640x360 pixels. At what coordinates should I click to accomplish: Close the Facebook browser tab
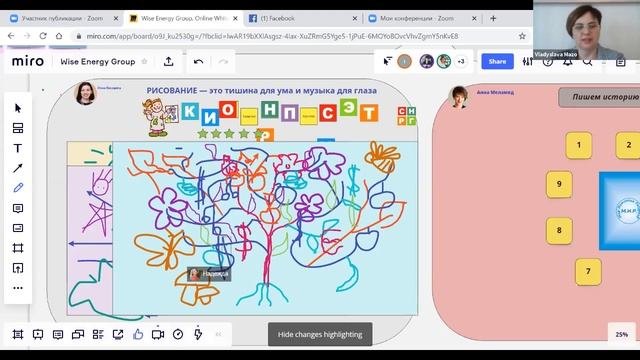pos(355,18)
